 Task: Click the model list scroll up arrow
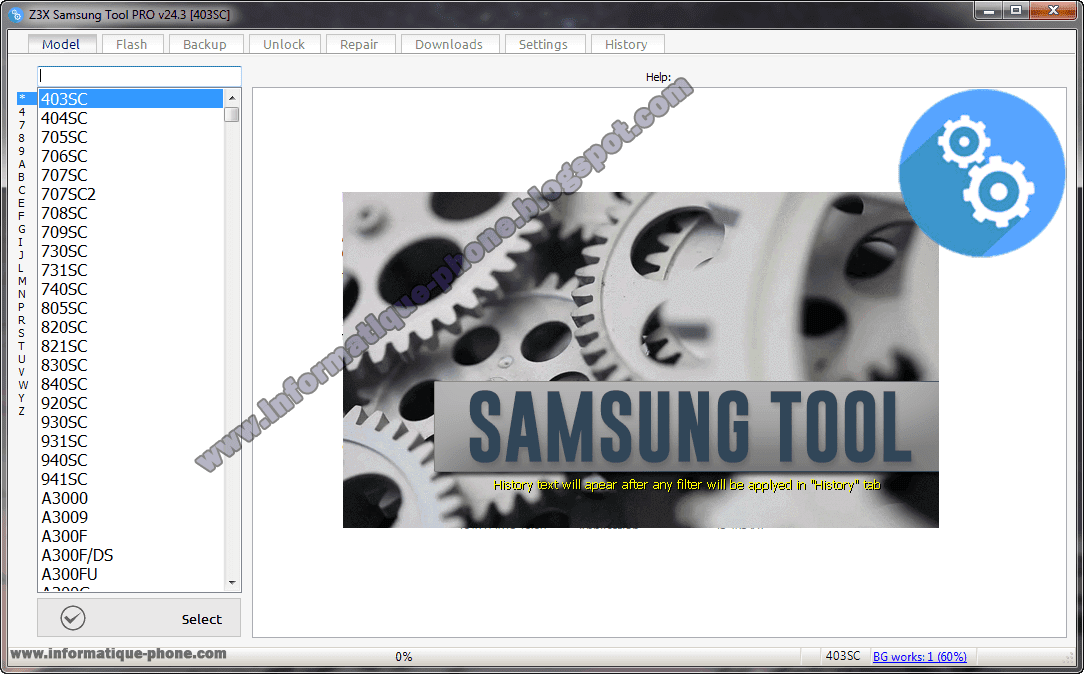232,98
